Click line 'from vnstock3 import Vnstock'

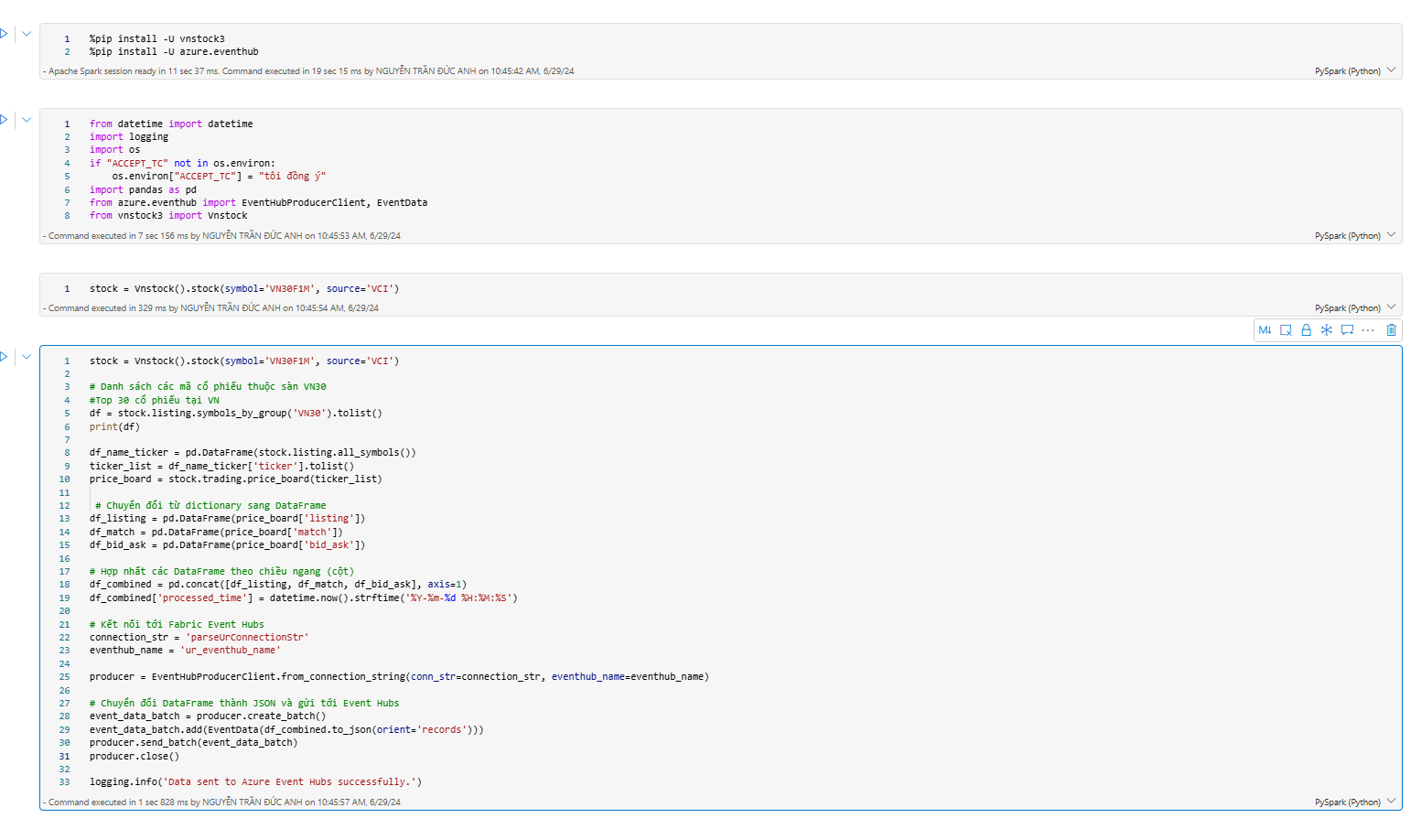click(168, 216)
